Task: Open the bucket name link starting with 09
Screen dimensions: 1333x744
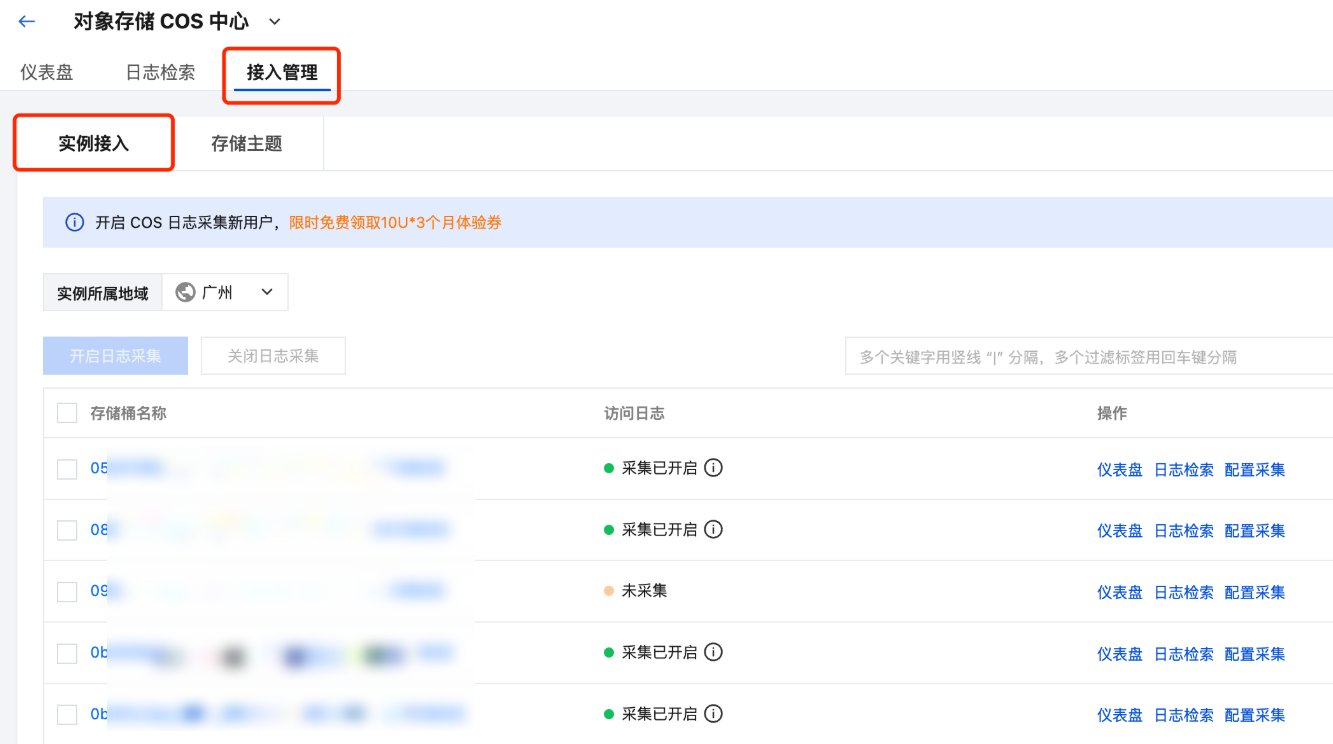Action: point(268,591)
